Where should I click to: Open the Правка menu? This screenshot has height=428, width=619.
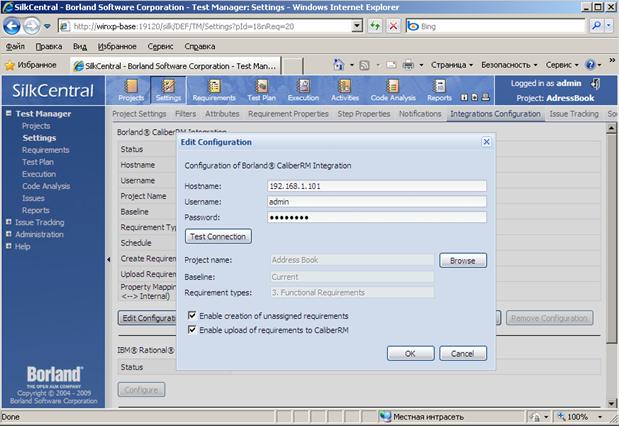point(49,47)
